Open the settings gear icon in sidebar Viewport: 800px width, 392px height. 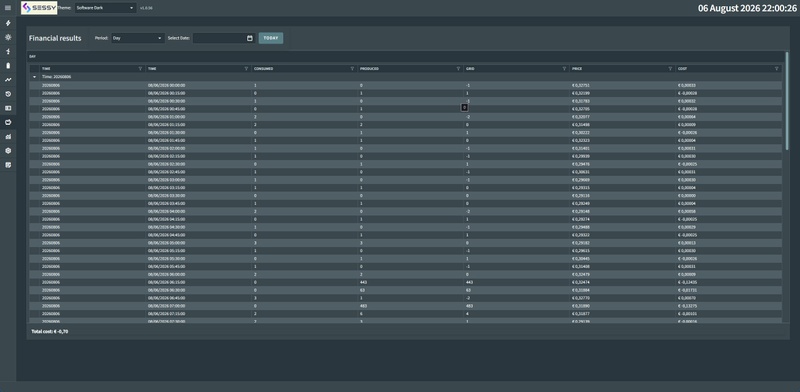coord(8,151)
